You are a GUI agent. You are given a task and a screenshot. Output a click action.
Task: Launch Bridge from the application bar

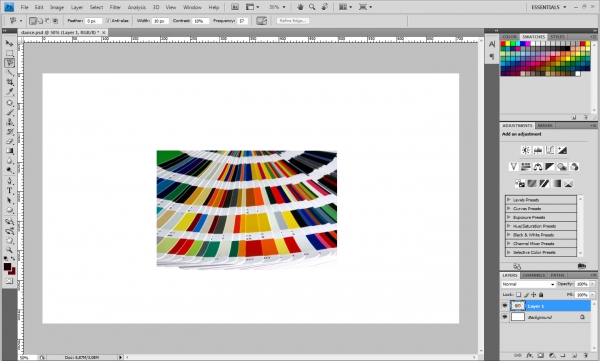coord(235,7)
